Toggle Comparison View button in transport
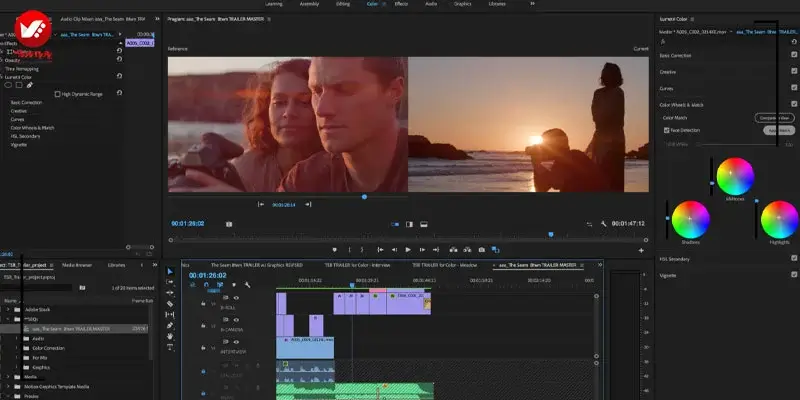Image resolution: width=800 pixels, height=400 pixels. [495, 249]
